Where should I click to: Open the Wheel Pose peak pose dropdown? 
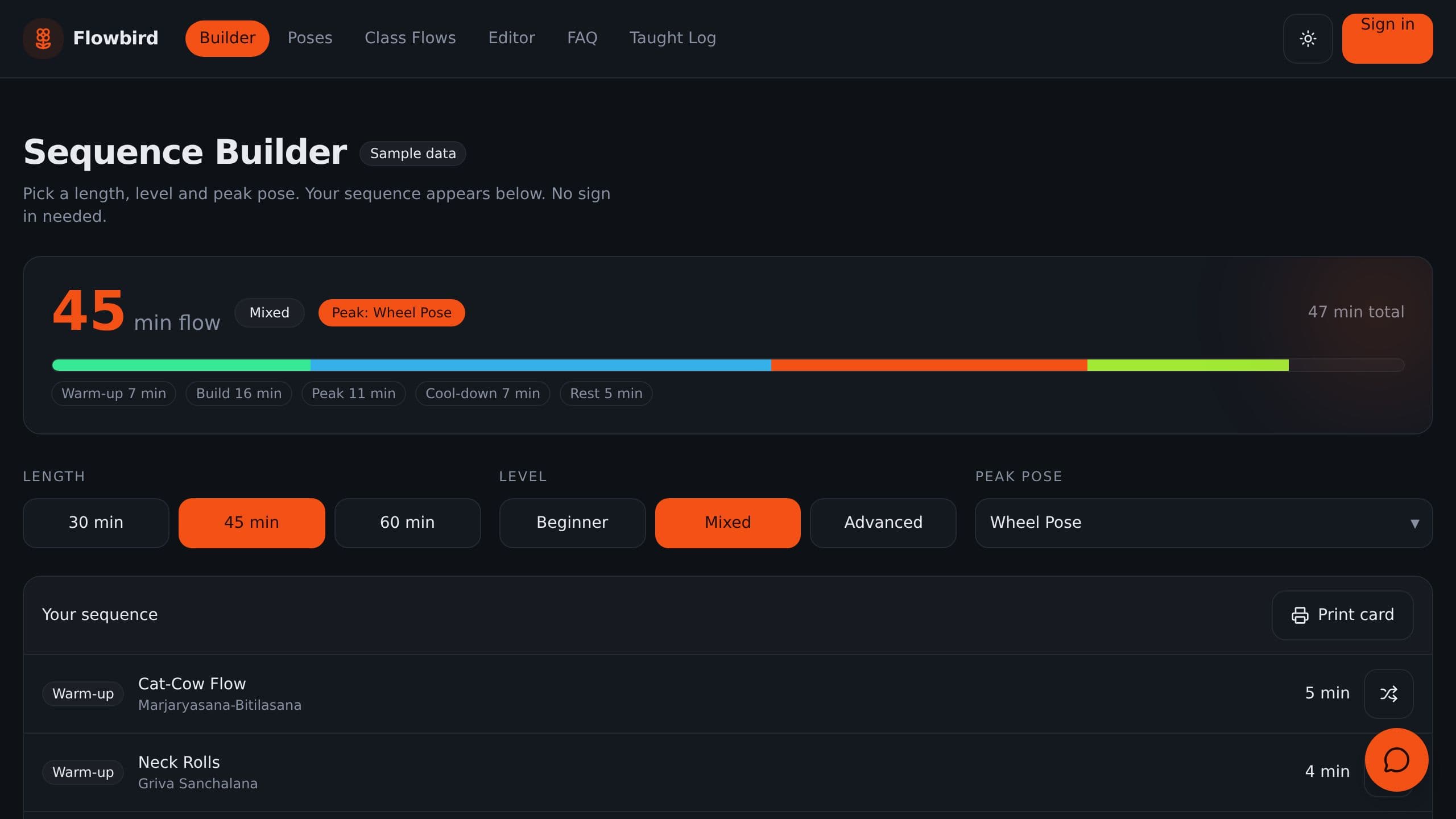pyautogui.click(x=1203, y=523)
